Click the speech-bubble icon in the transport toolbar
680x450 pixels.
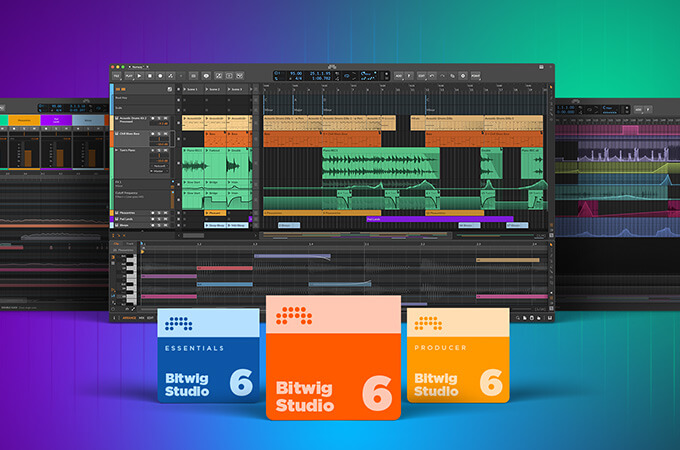(206, 76)
